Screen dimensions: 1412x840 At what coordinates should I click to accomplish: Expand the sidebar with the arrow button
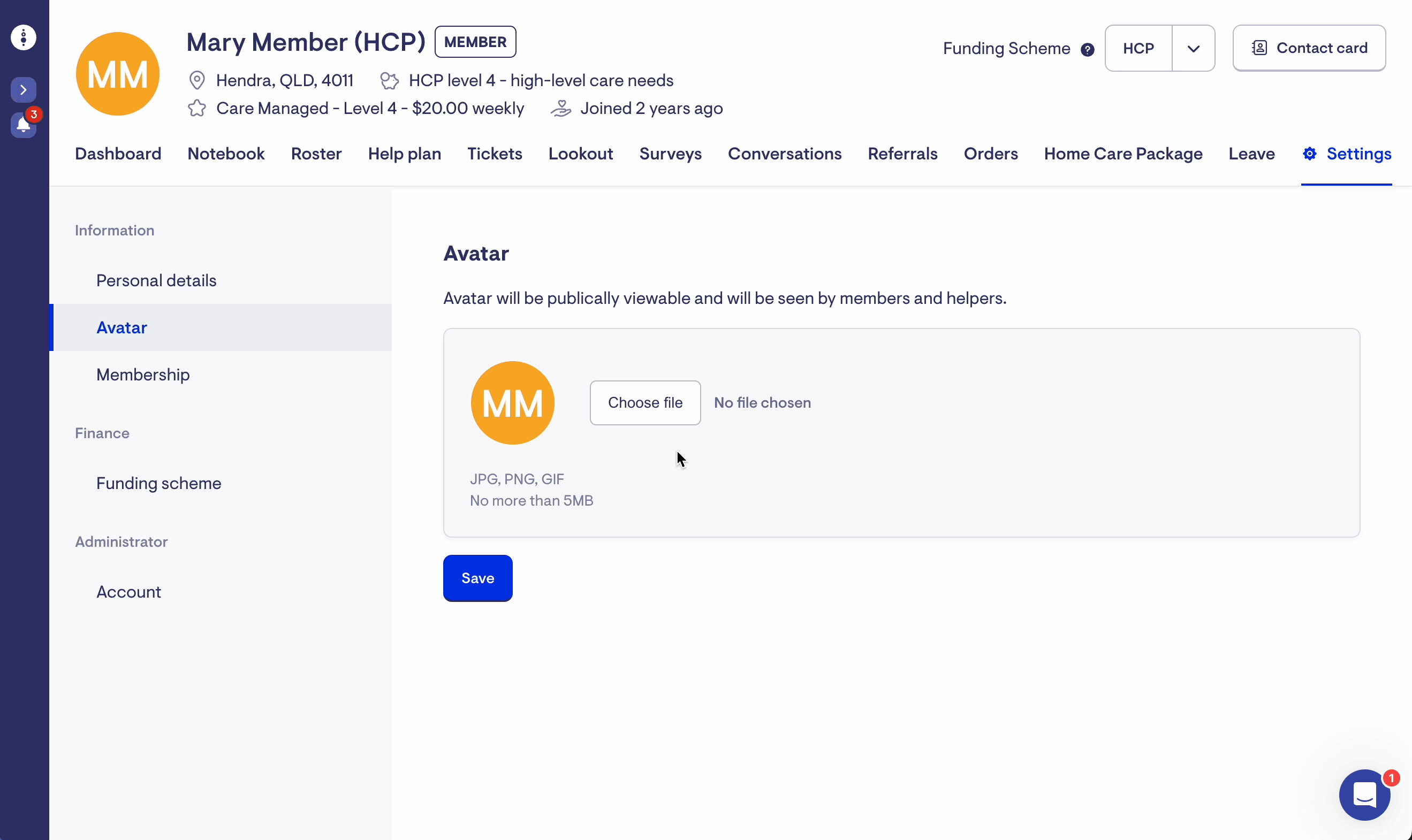(23, 89)
